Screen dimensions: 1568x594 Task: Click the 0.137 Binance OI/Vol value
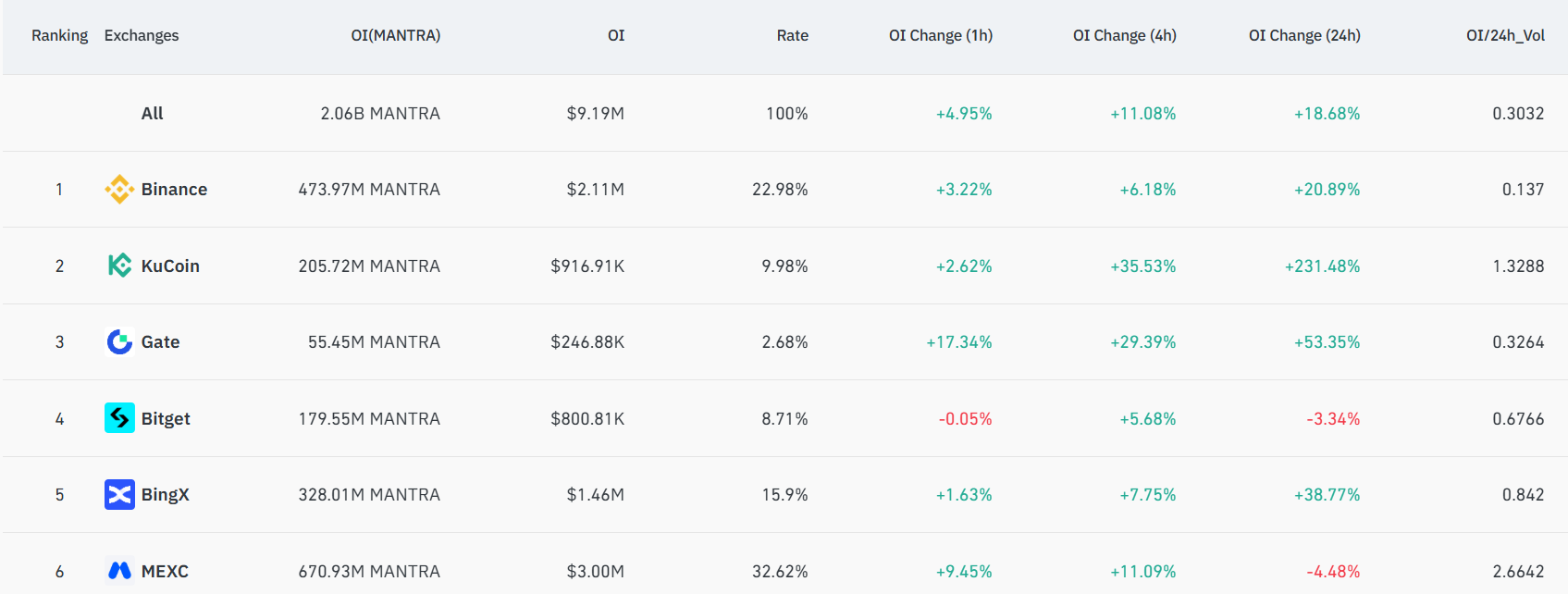(1523, 190)
